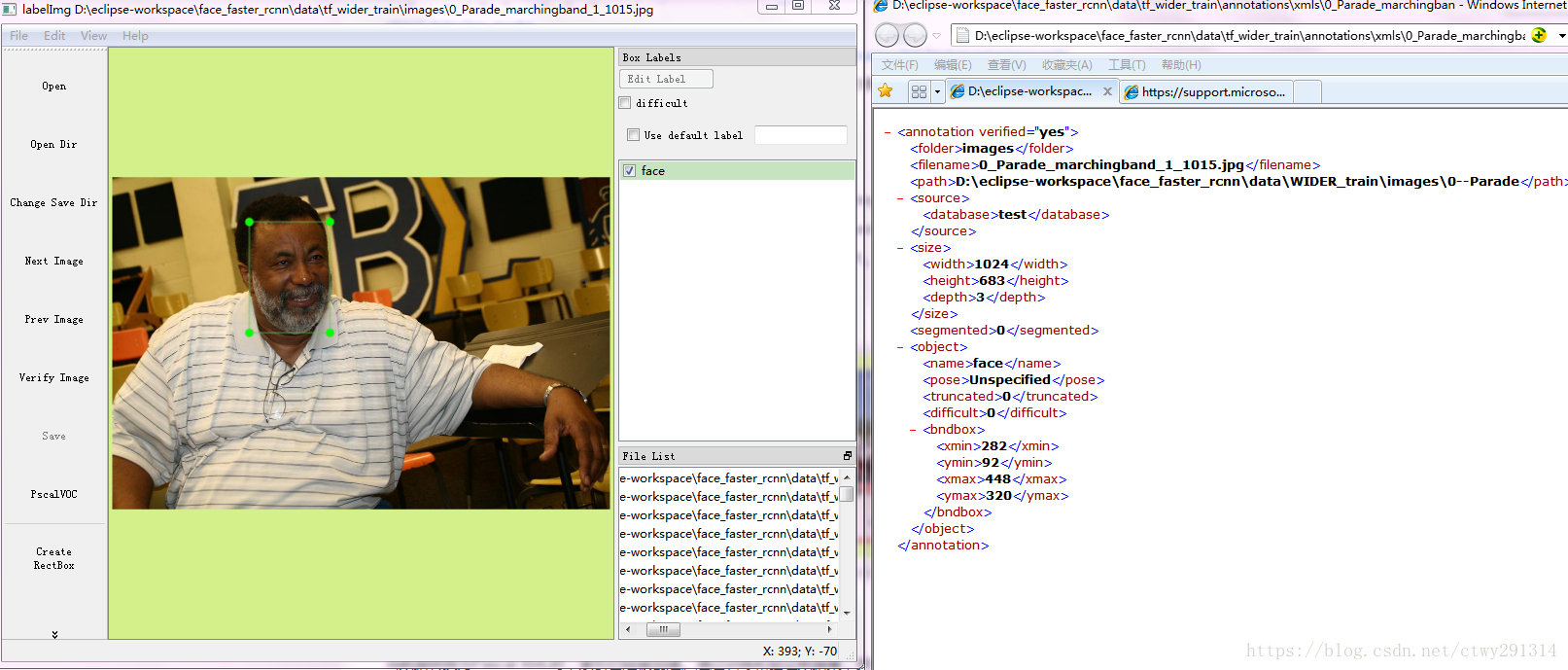
Task: Click the width value 1024 in XML
Action: pos(992,264)
